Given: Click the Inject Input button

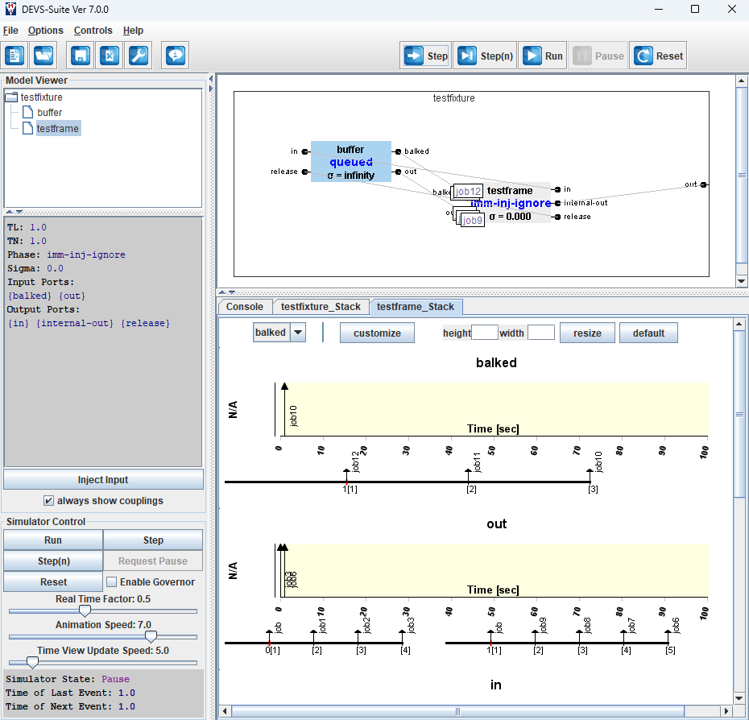Looking at the screenshot, I should coord(103,480).
